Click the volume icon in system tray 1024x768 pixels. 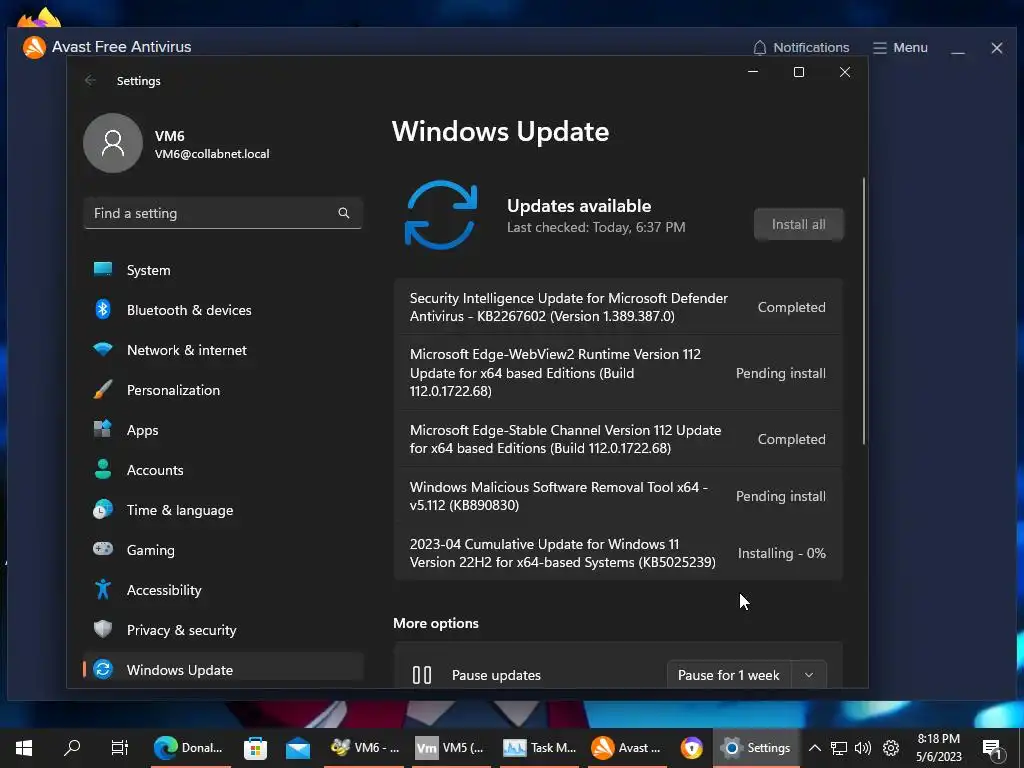[x=863, y=748]
